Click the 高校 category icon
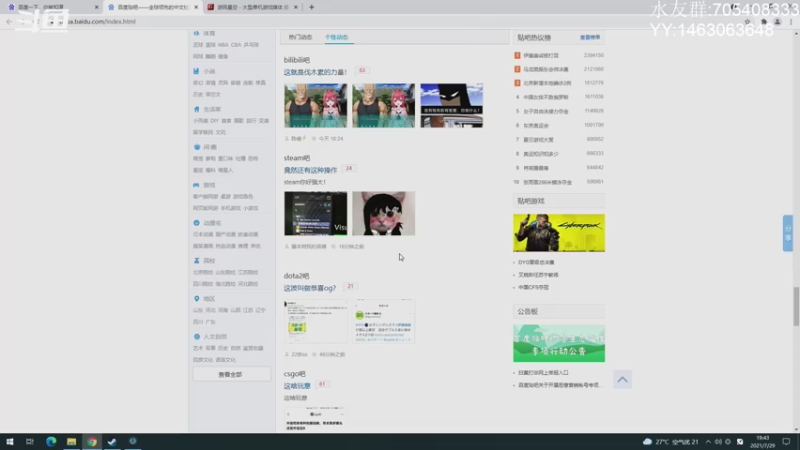Image resolution: width=800 pixels, height=450 pixels. tap(196, 261)
